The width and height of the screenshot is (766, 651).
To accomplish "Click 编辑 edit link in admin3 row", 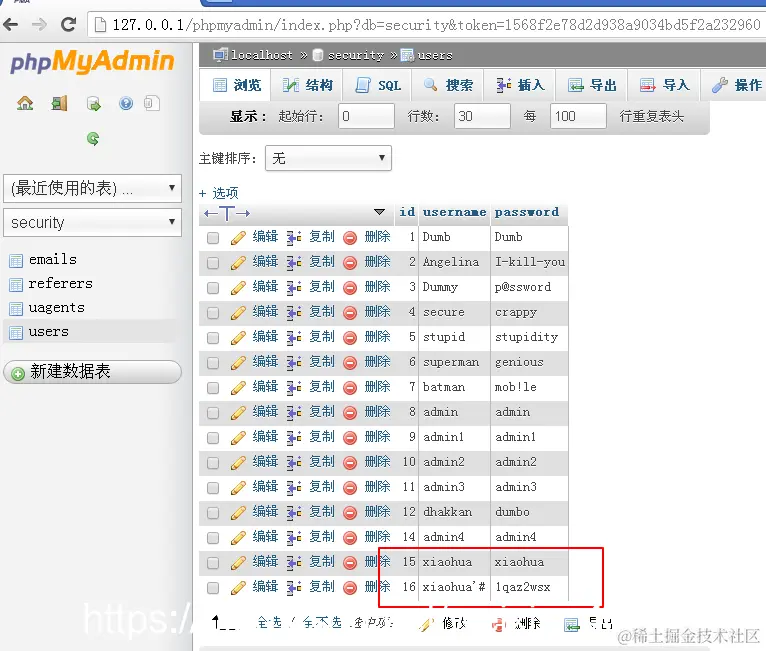I will tap(265, 487).
